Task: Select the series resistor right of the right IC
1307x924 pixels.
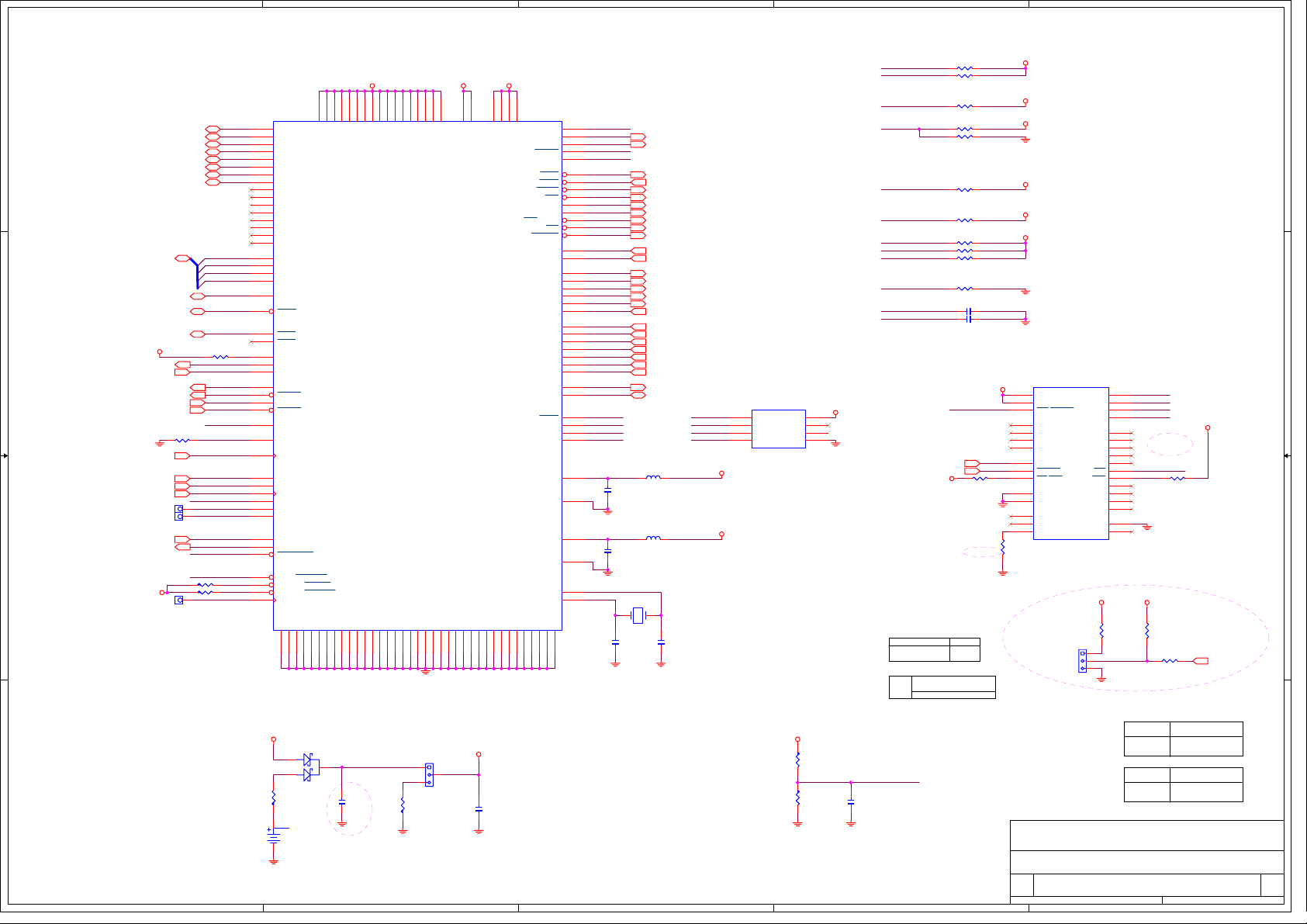Action: coord(1177,478)
